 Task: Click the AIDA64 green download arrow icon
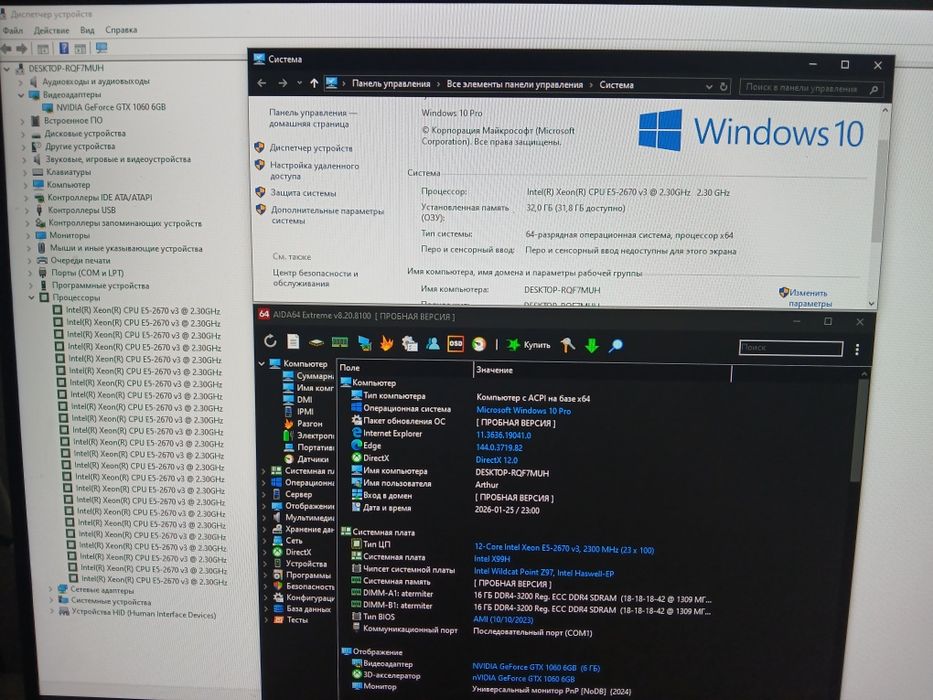tap(592, 345)
